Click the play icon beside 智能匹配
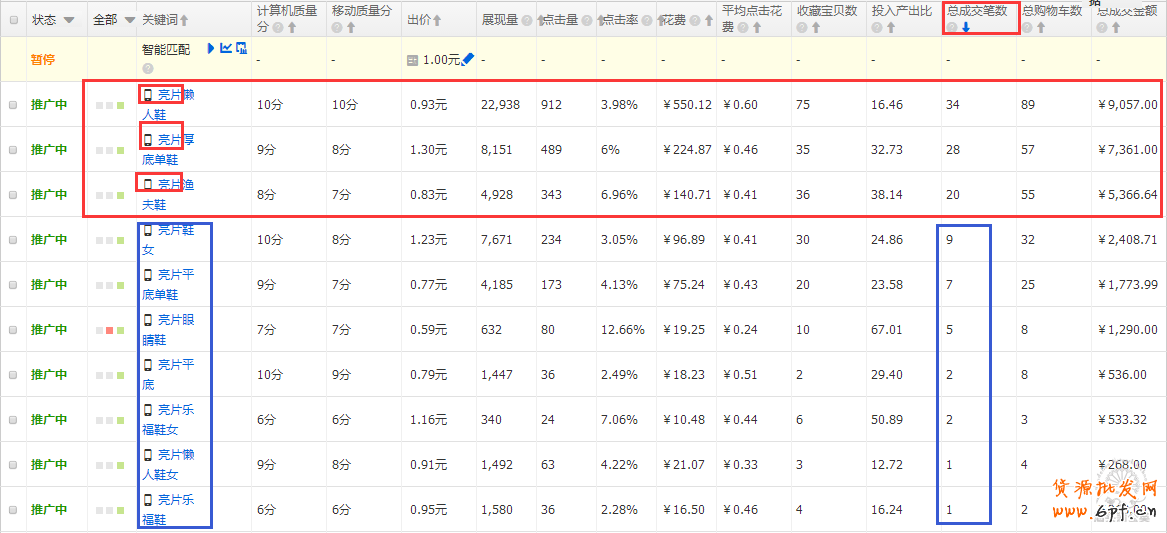 [211, 48]
